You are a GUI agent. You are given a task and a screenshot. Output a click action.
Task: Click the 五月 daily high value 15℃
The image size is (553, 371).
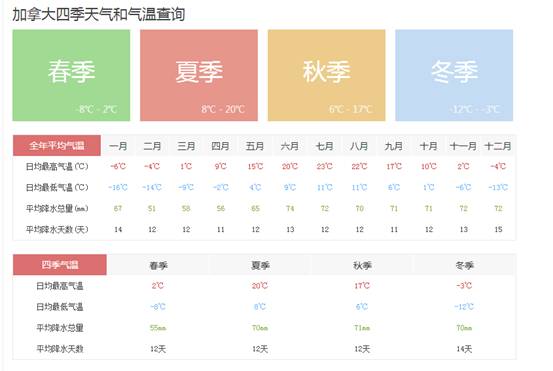point(255,166)
